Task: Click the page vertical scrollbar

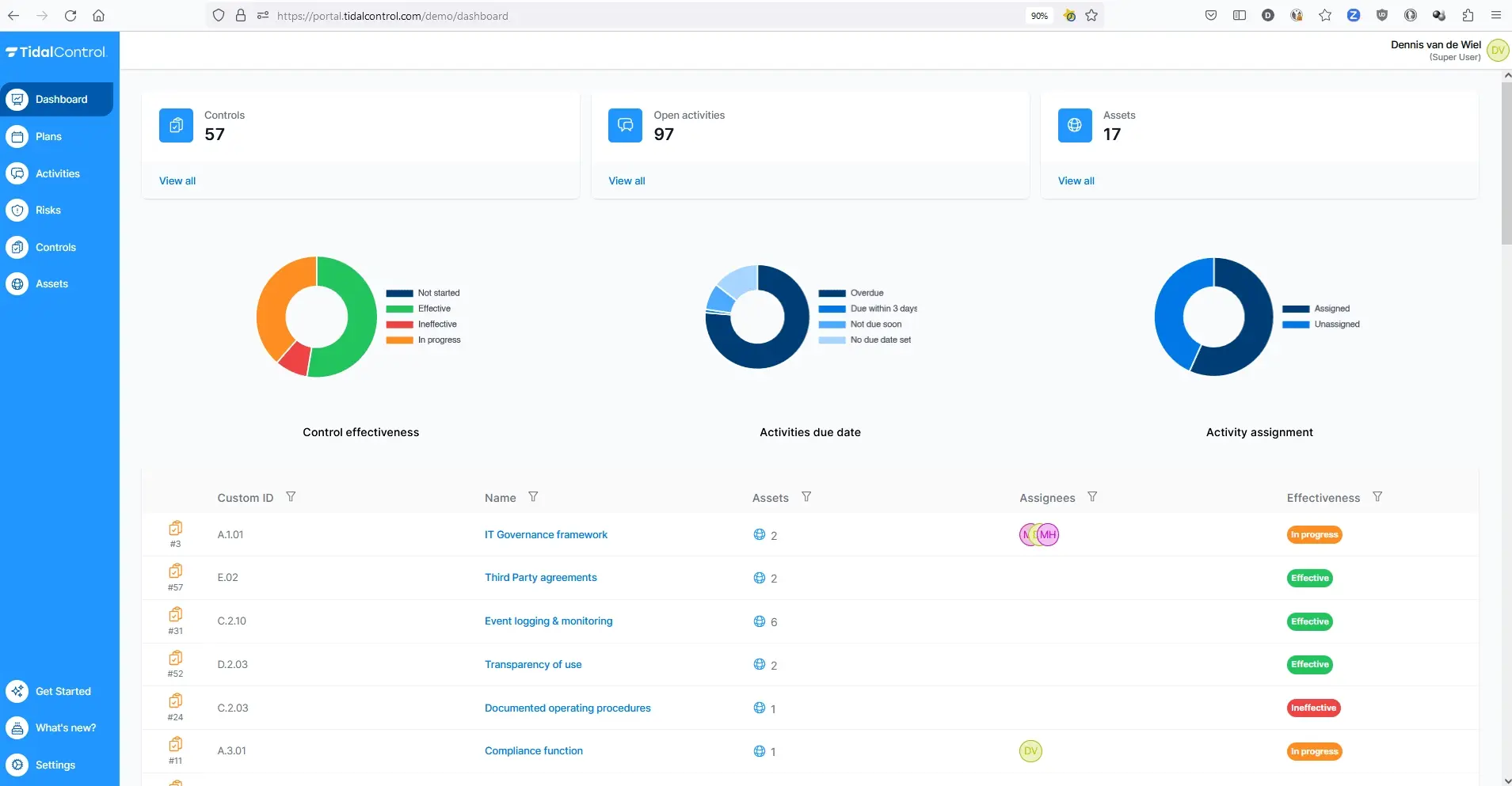Action: [x=1506, y=162]
